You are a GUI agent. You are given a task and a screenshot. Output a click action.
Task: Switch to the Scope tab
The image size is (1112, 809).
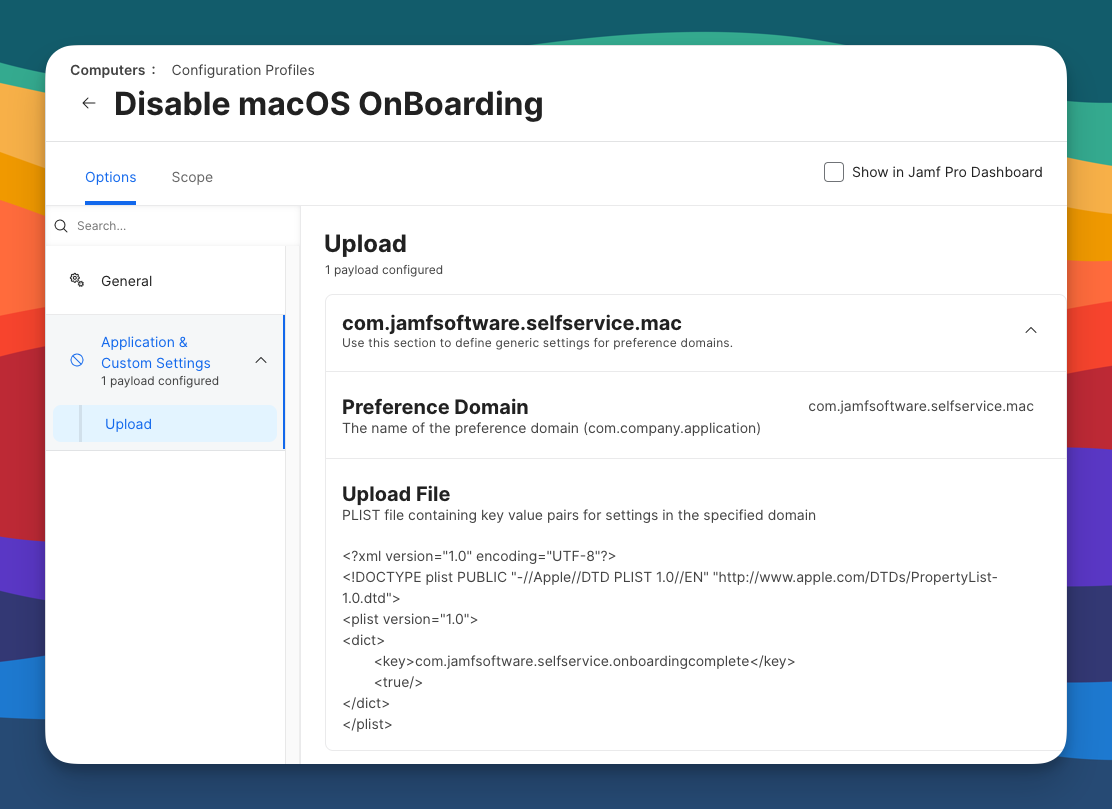(192, 177)
